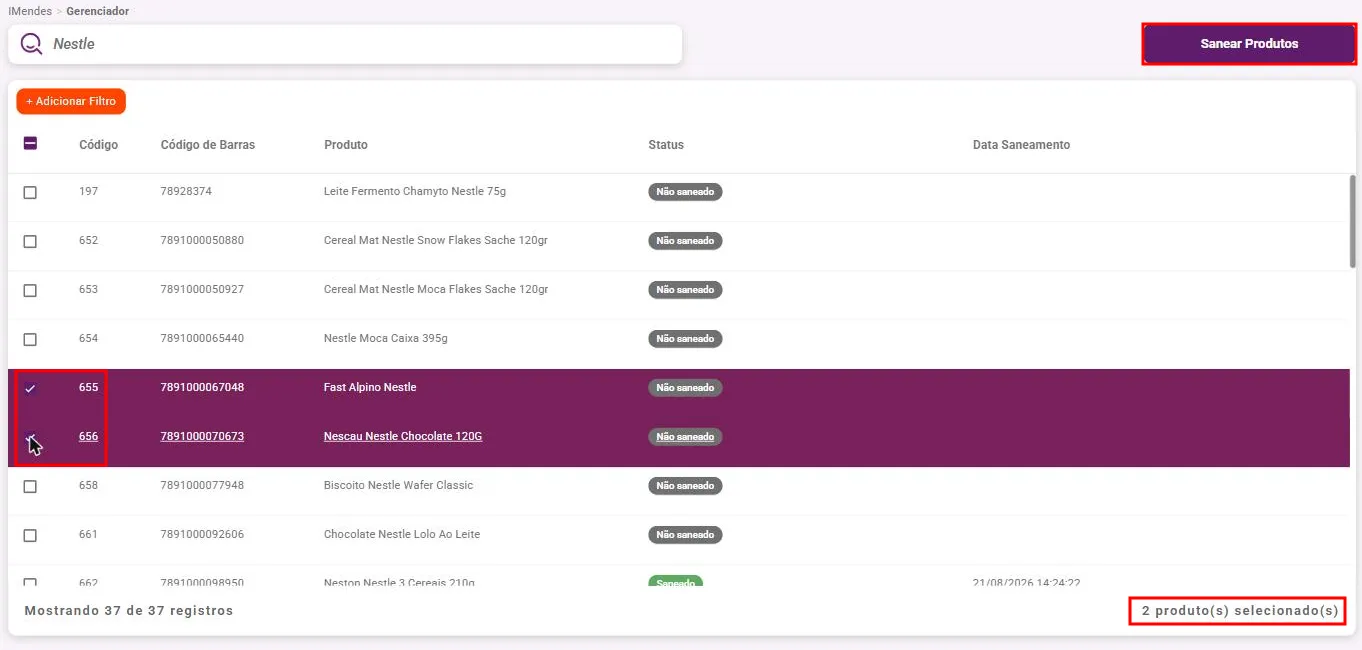Click the Fast Alpino Nestle product name

pyautogui.click(x=370, y=387)
